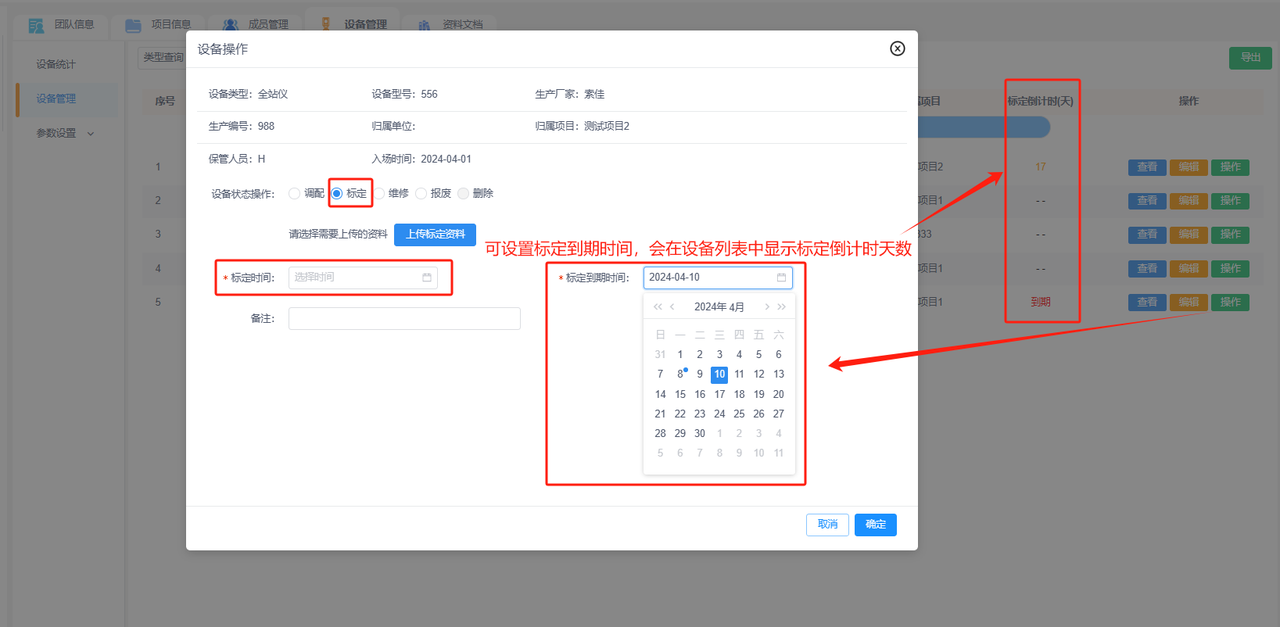Click the 备注 text input field
The height and width of the screenshot is (627, 1280).
[404, 318]
